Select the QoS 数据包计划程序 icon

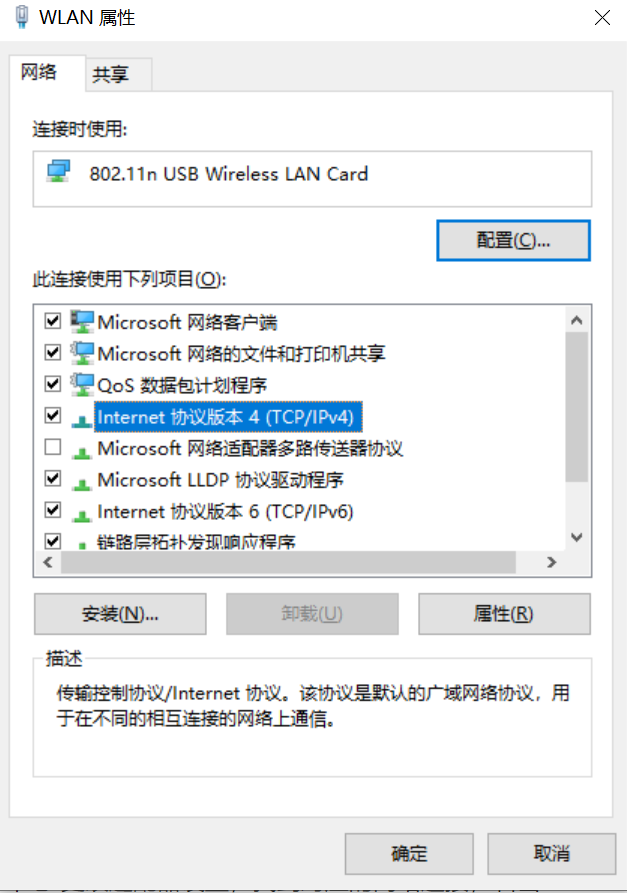[82, 385]
